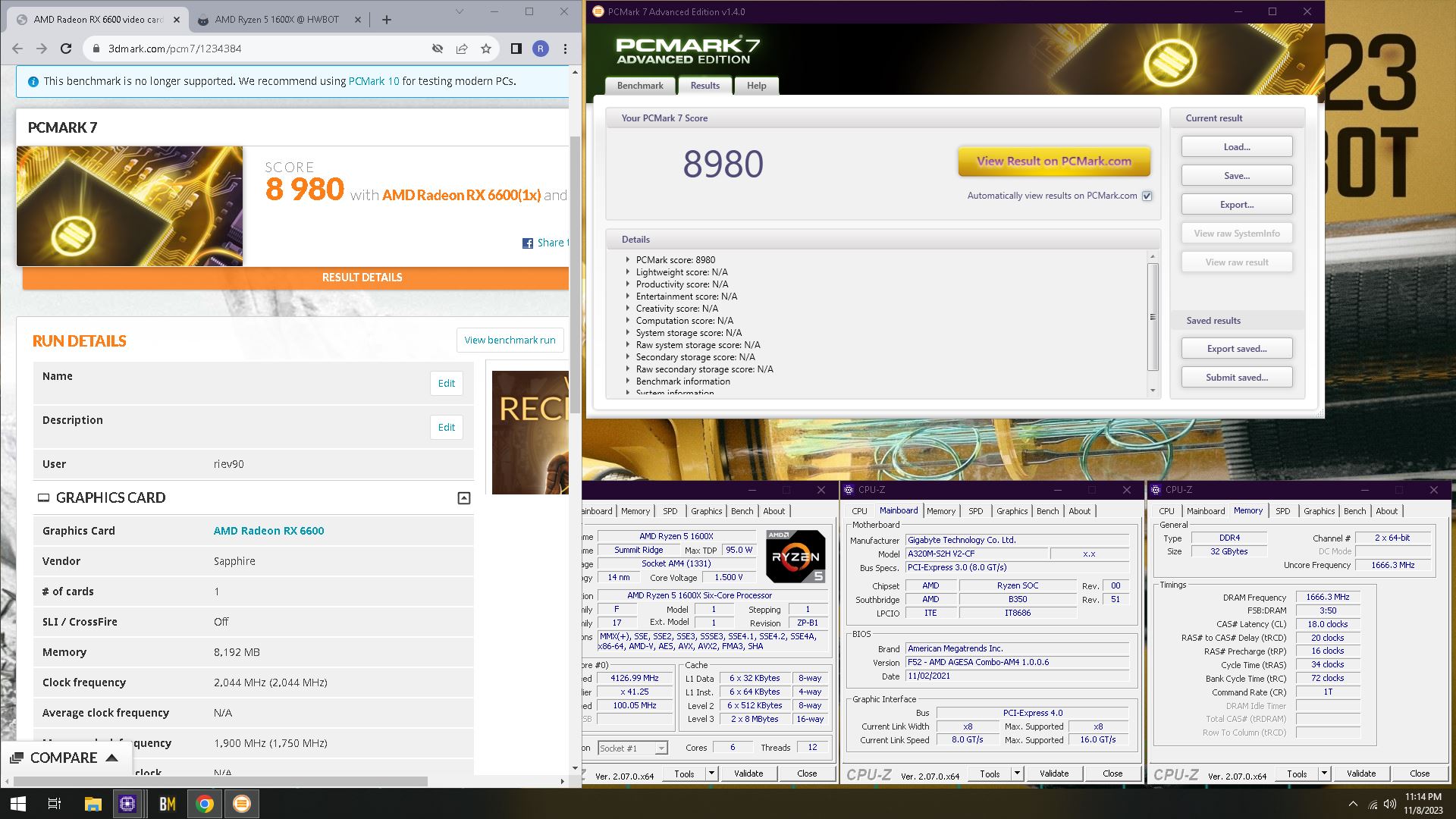Screen dimensions: 1456x819
Task: Open the Chrome three-dot menu
Action: click(x=565, y=49)
